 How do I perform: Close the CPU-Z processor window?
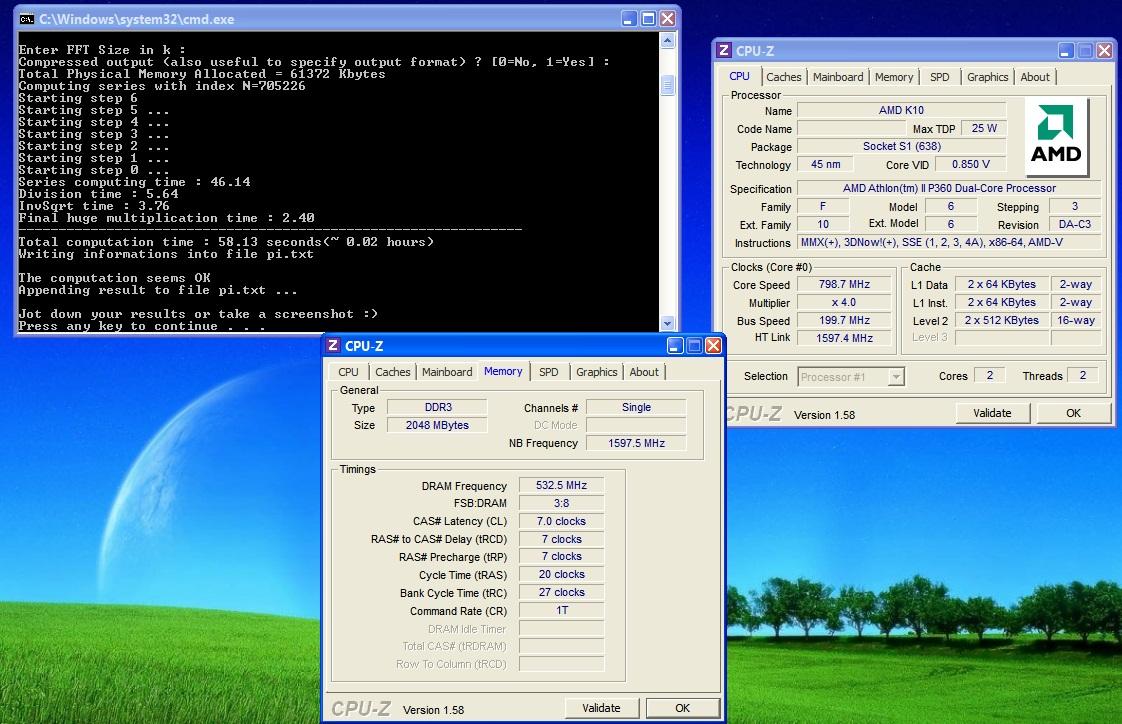click(x=1105, y=50)
